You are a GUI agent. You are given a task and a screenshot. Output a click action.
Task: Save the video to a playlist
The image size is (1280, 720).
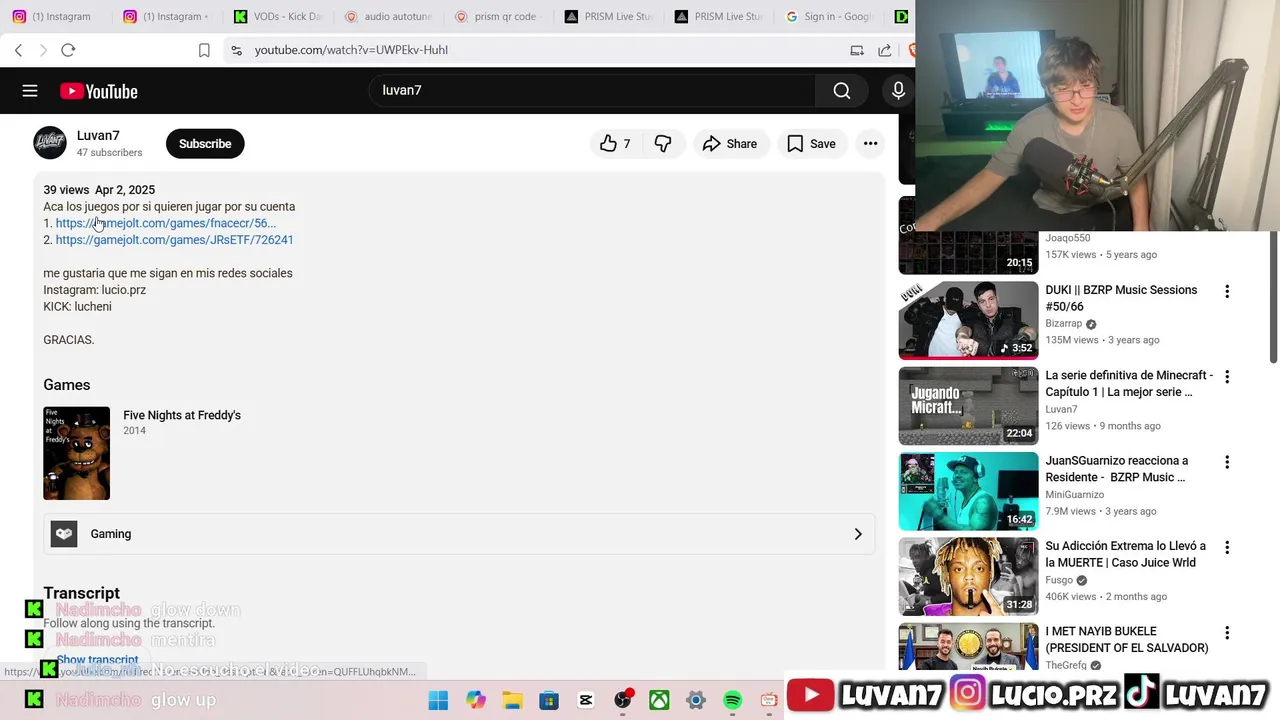tap(811, 144)
